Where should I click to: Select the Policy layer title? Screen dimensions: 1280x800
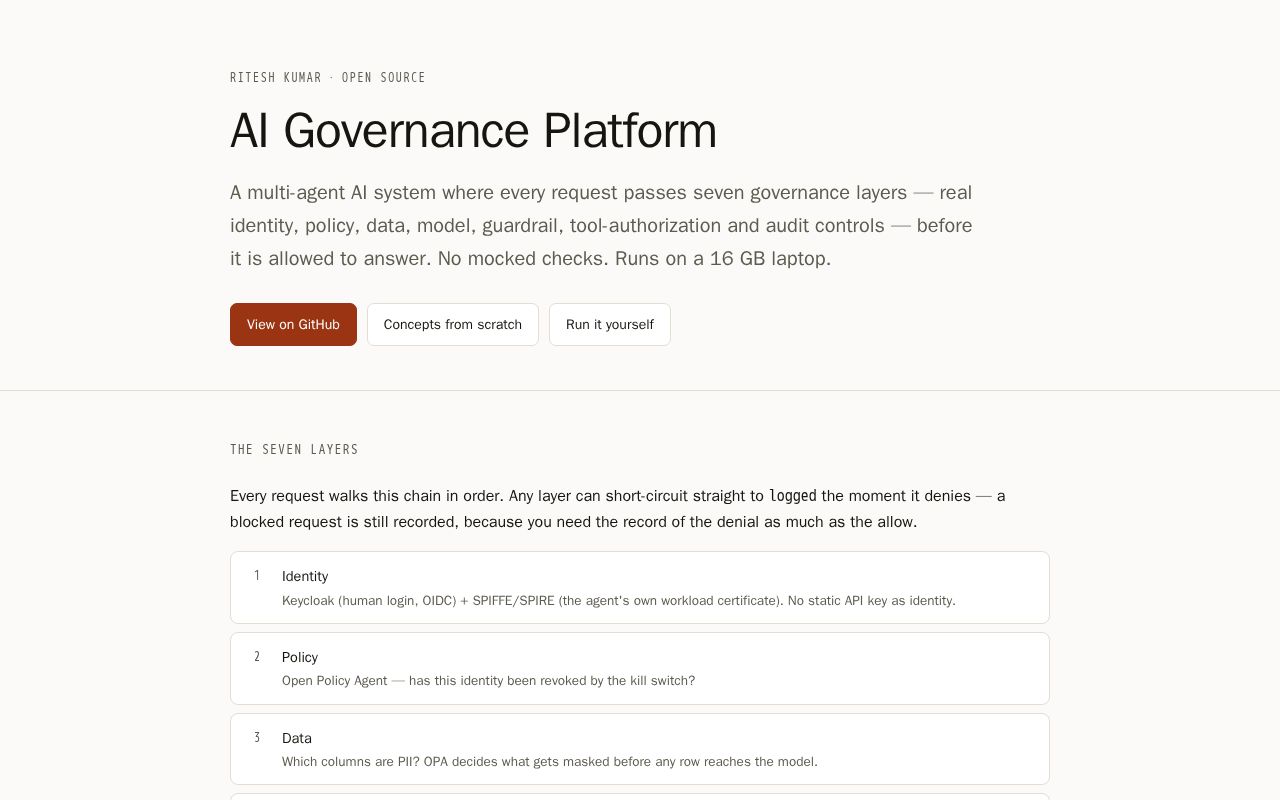pos(300,657)
